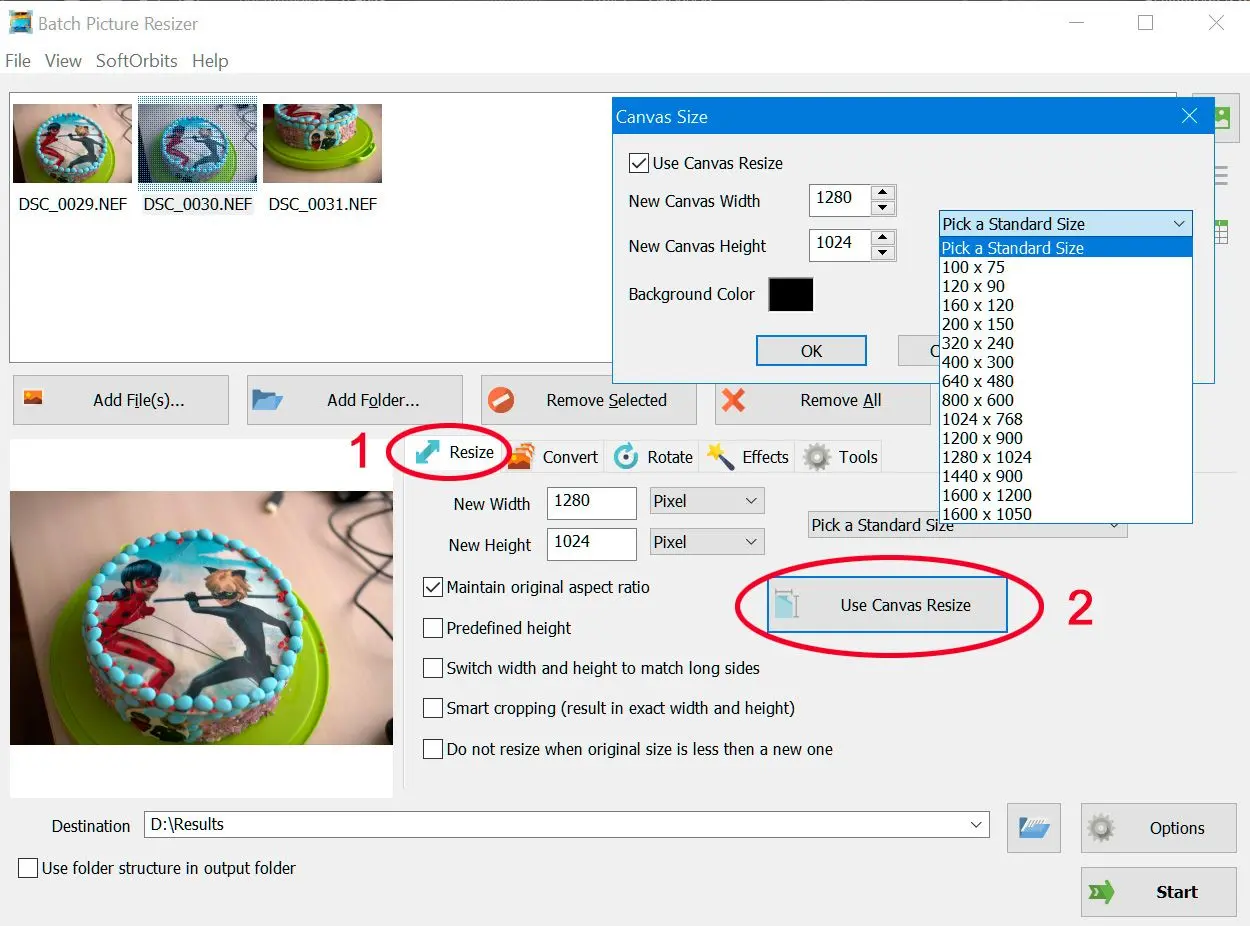1250x926 pixels.
Task: Switch to details table view icon
Action: [1221, 232]
